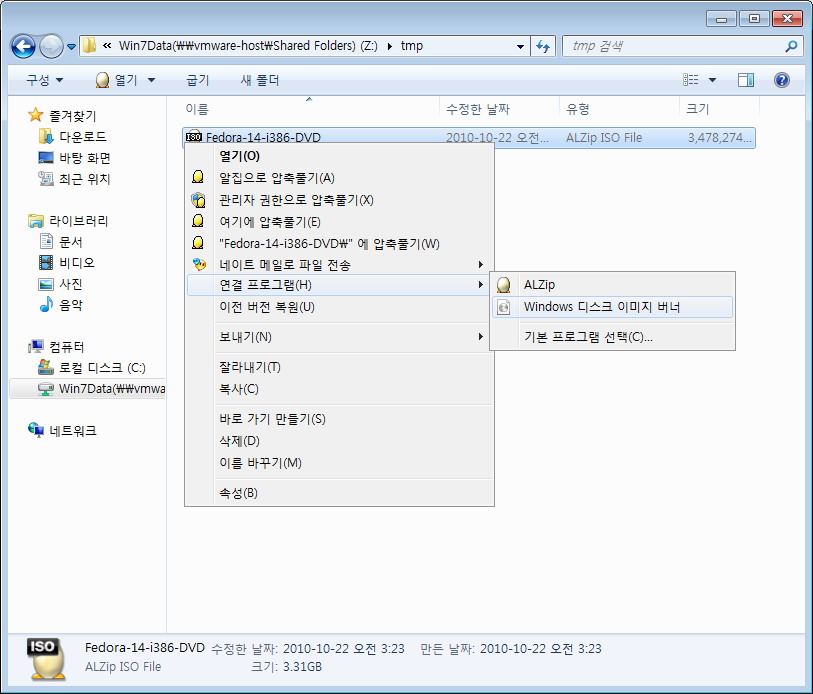The image size is (813, 694).
Task: Click the 열기 toolbar button
Action: (x=117, y=80)
